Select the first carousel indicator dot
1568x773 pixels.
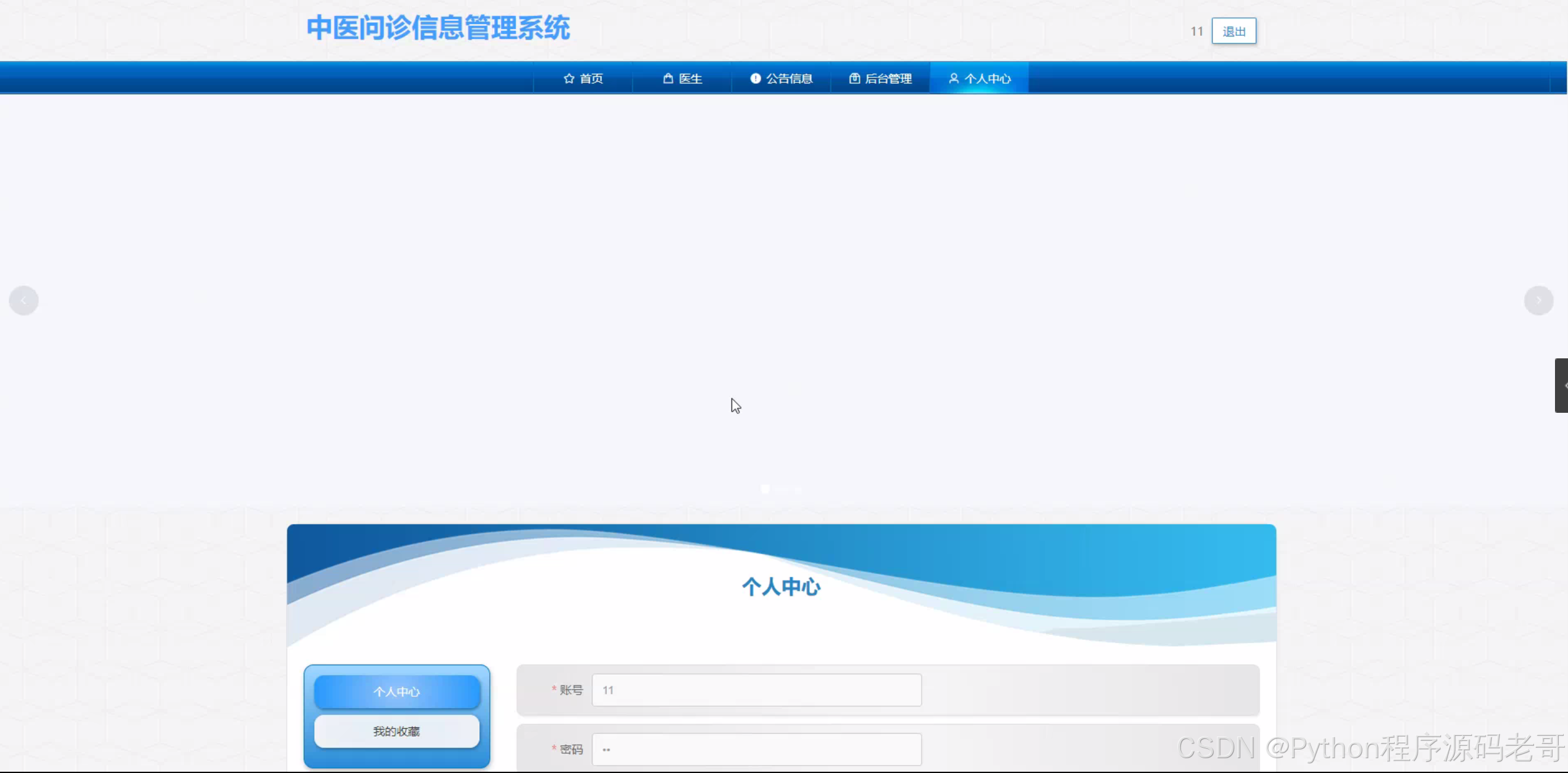[765, 489]
